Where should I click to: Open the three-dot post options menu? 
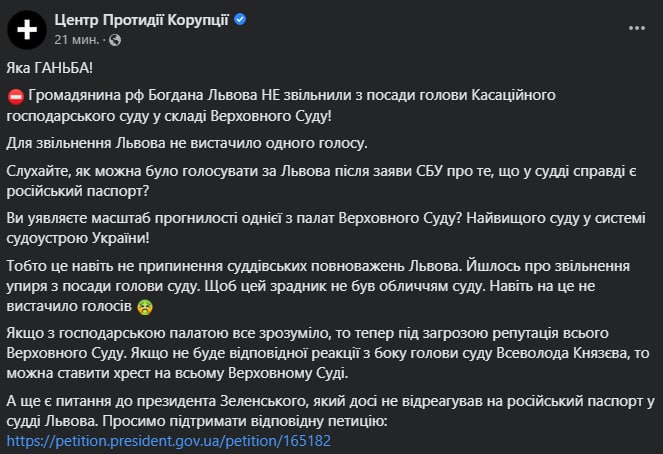[x=635, y=28]
